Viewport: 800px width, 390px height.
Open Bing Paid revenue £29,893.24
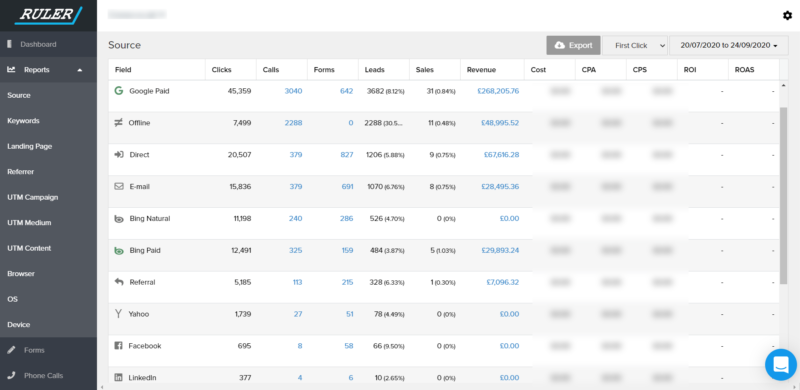tap(501, 251)
